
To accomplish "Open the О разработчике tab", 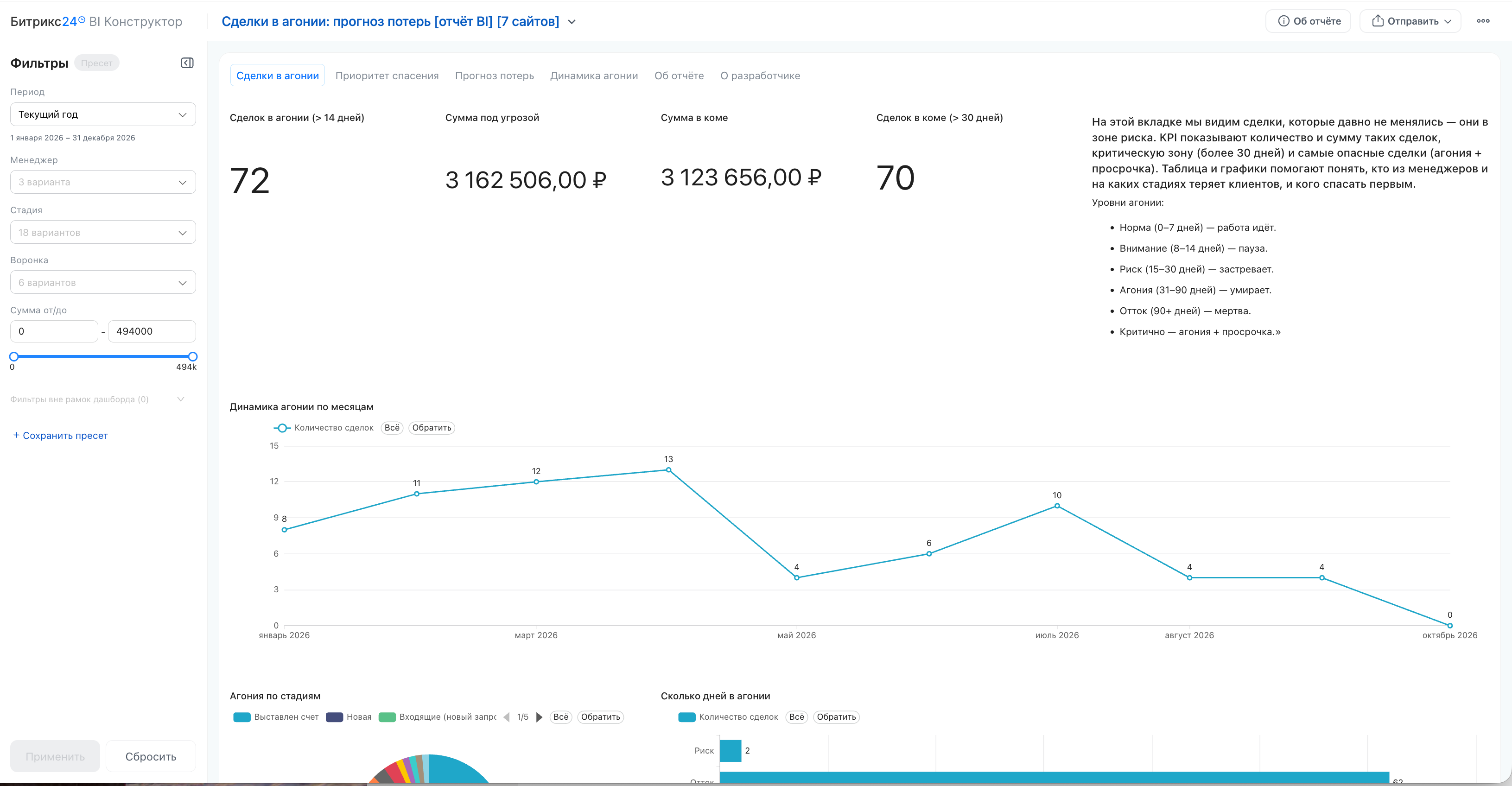I will 760,76.
